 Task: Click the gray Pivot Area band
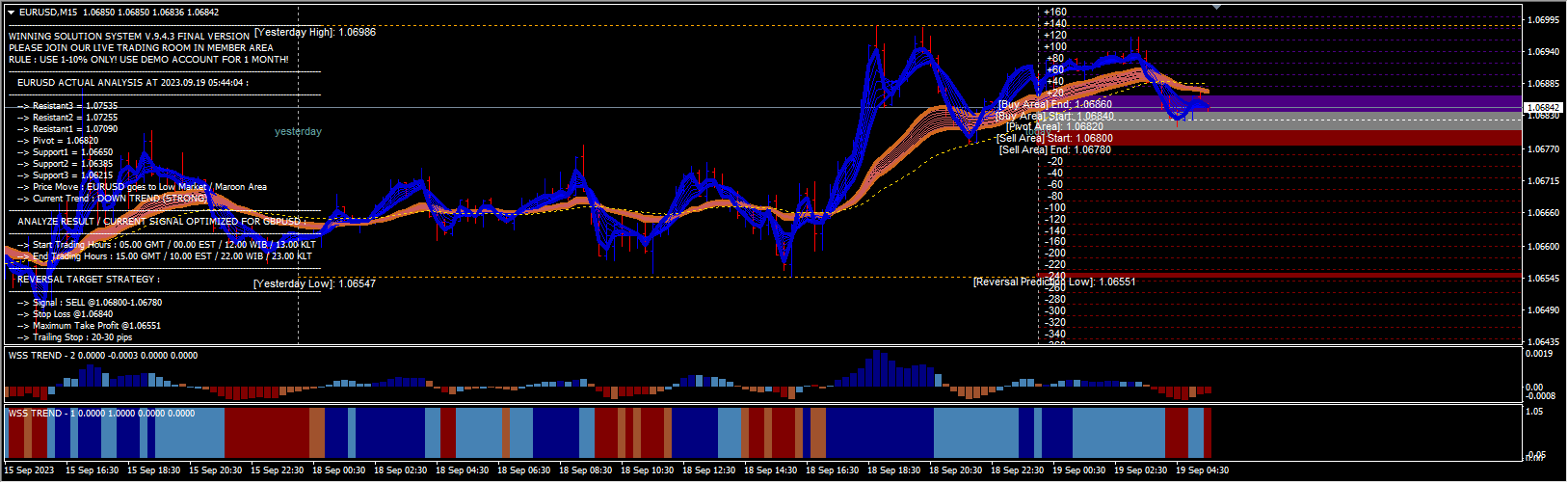tap(1349, 124)
